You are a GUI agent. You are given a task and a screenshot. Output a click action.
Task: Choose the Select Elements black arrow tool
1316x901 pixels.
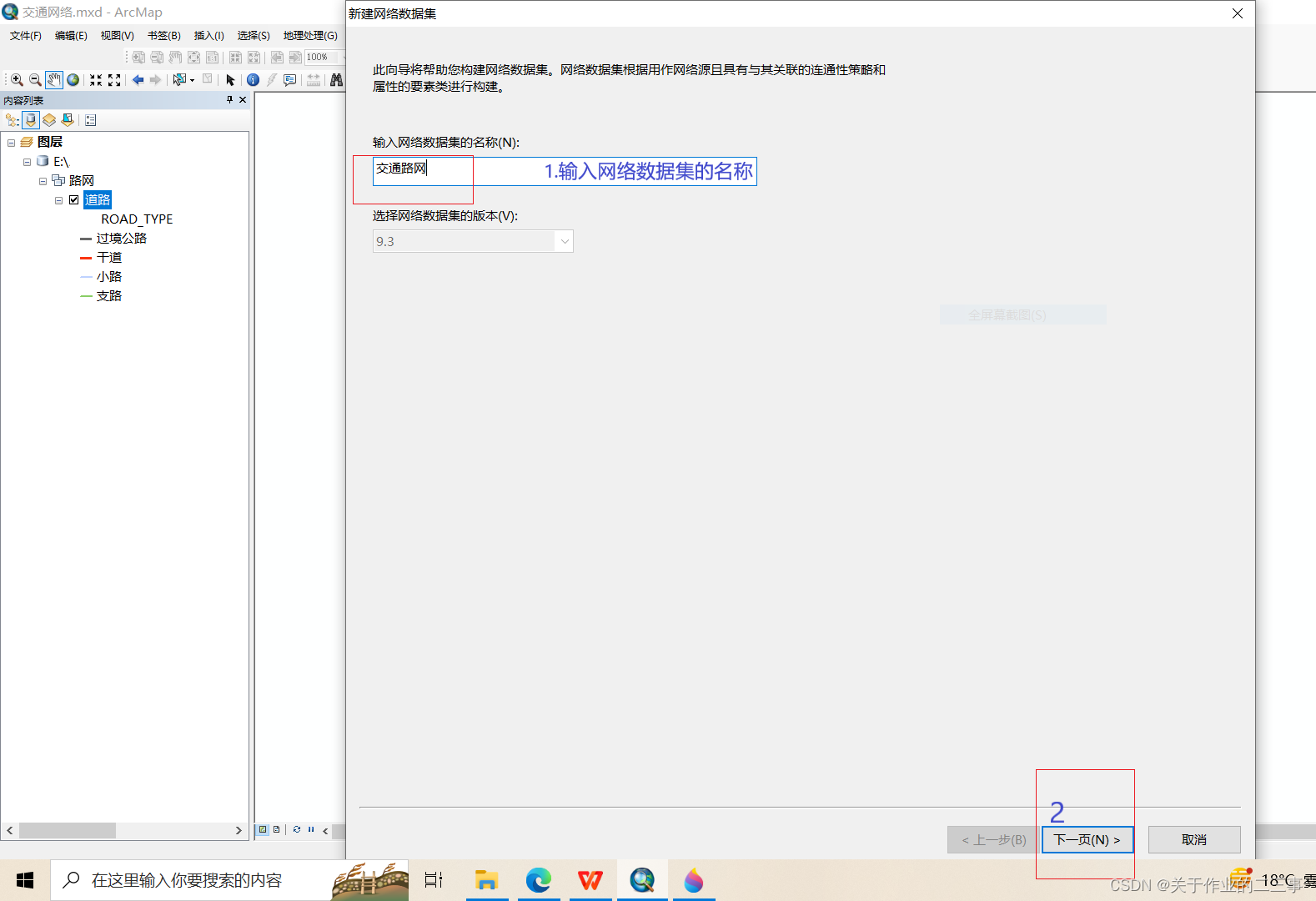(230, 80)
